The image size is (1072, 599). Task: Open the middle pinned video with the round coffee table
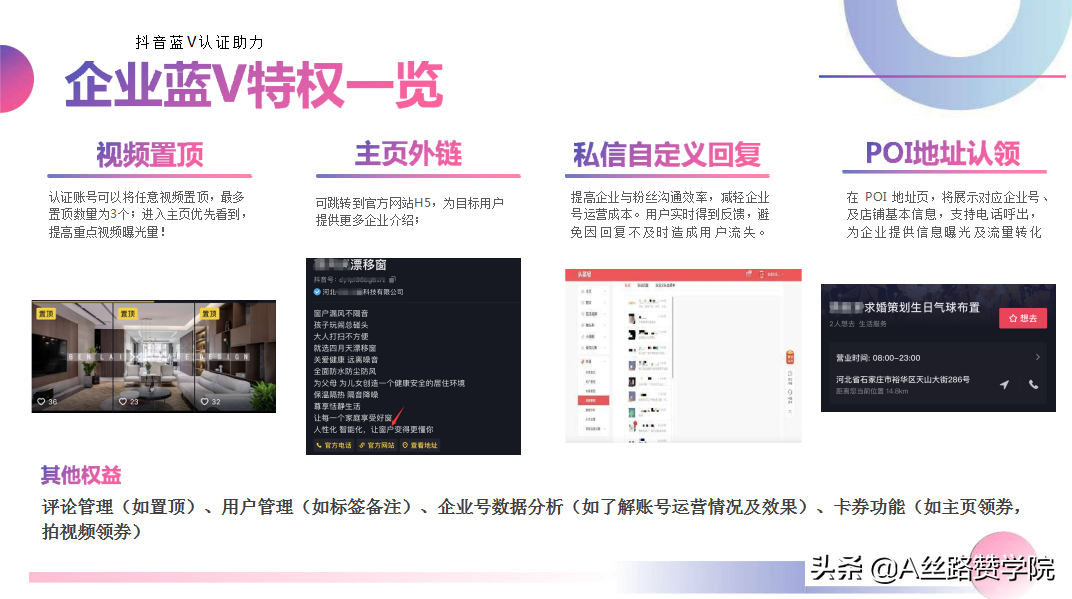pos(154,356)
